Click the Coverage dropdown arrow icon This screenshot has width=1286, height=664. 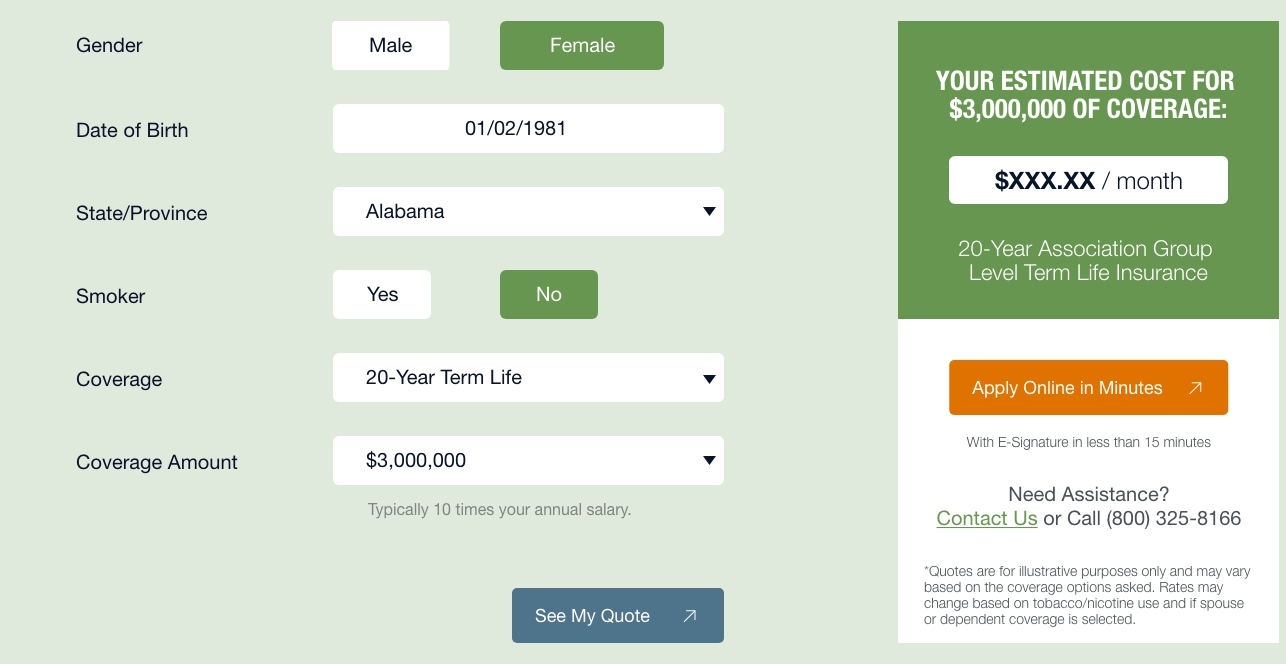click(x=709, y=379)
